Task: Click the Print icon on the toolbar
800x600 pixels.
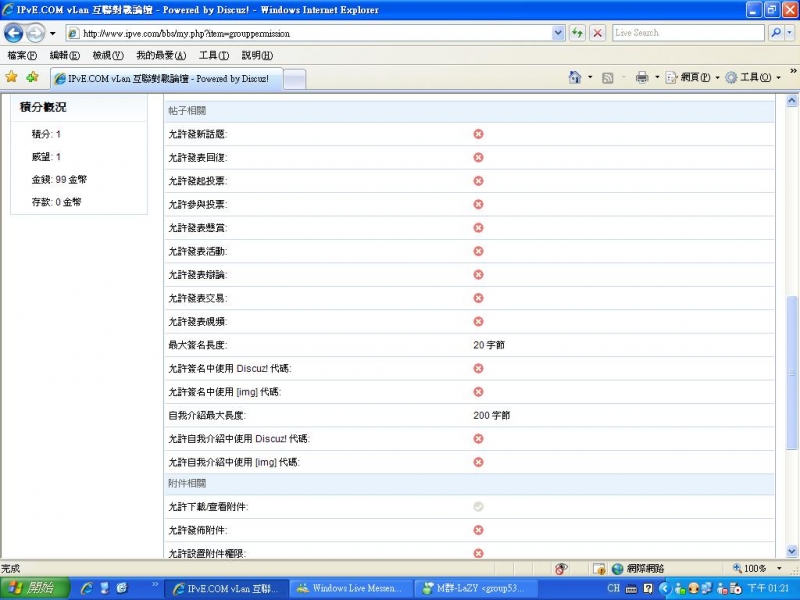Action: 642,75
